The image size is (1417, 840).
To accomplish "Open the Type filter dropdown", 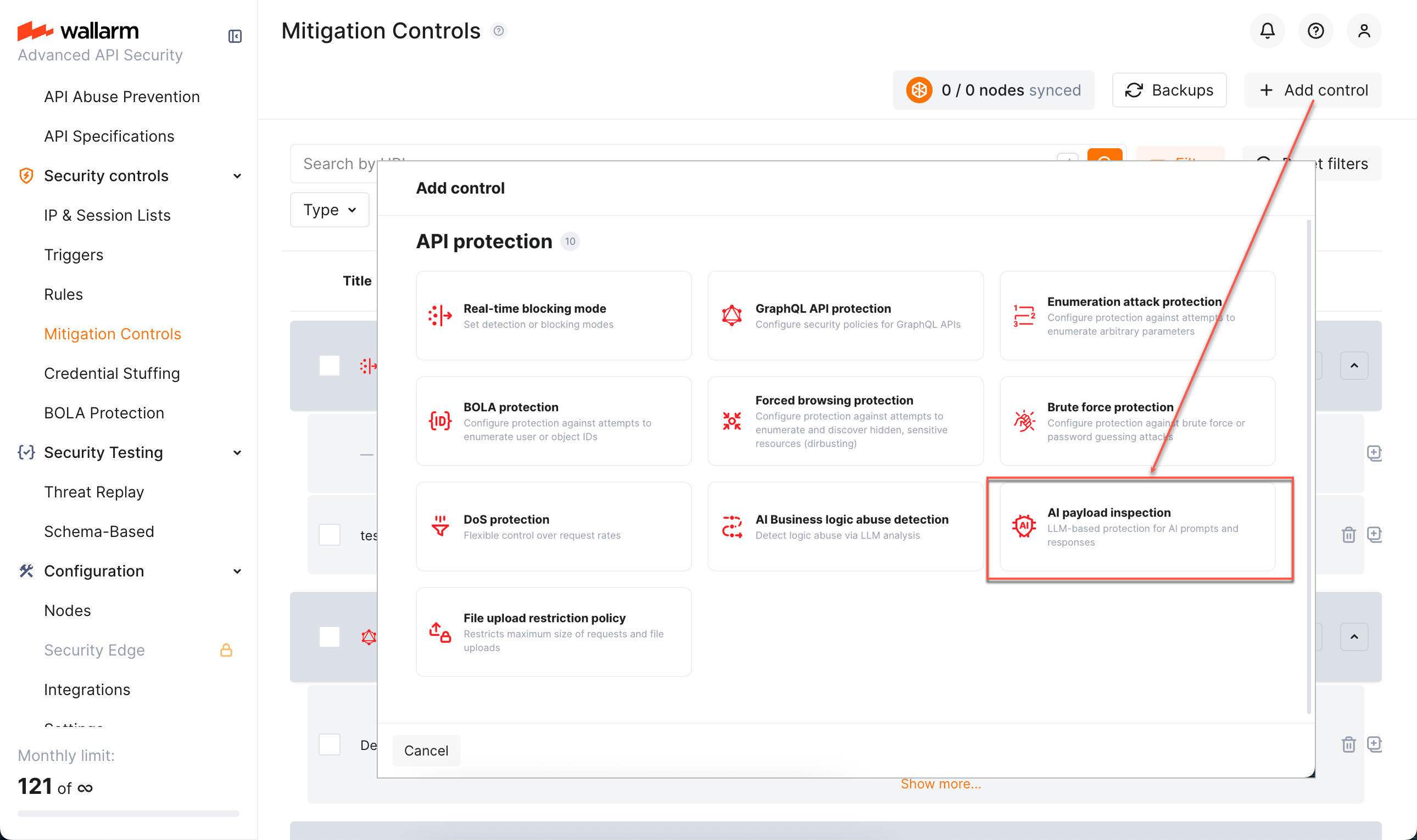I will click(x=329, y=209).
